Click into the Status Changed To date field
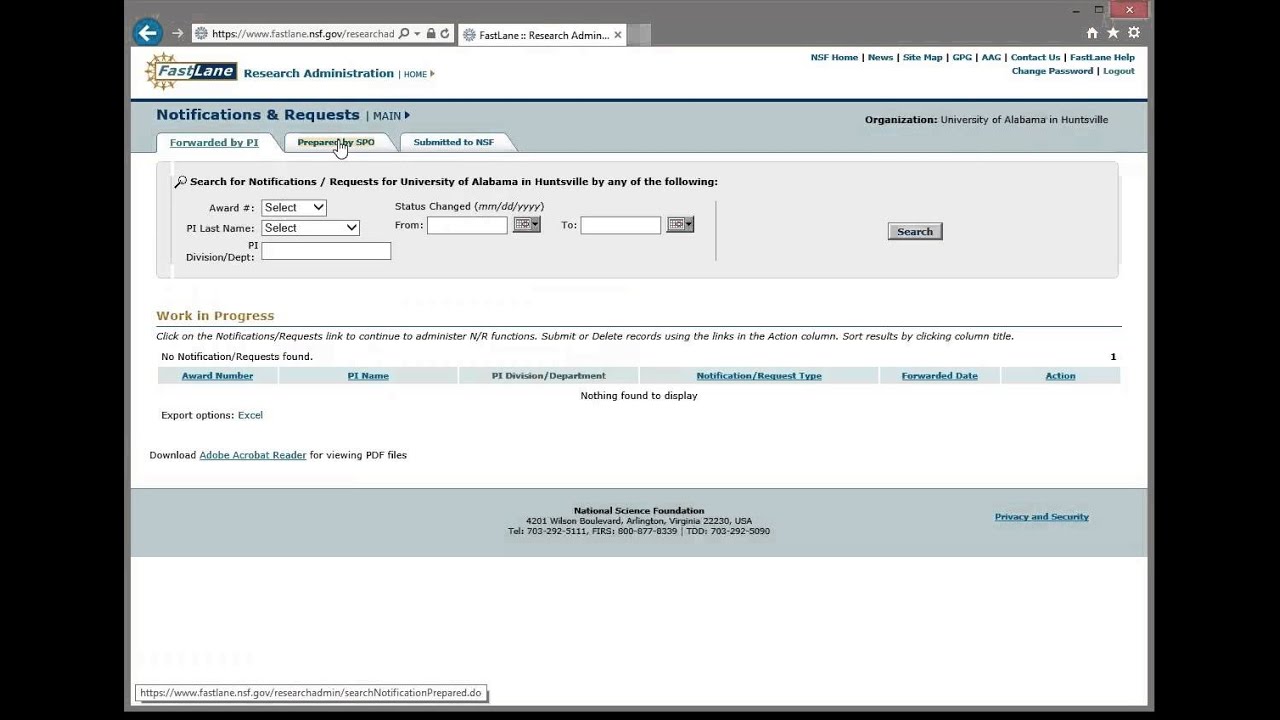Screen dimensions: 1280x720 pyautogui.click(x=621, y=225)
